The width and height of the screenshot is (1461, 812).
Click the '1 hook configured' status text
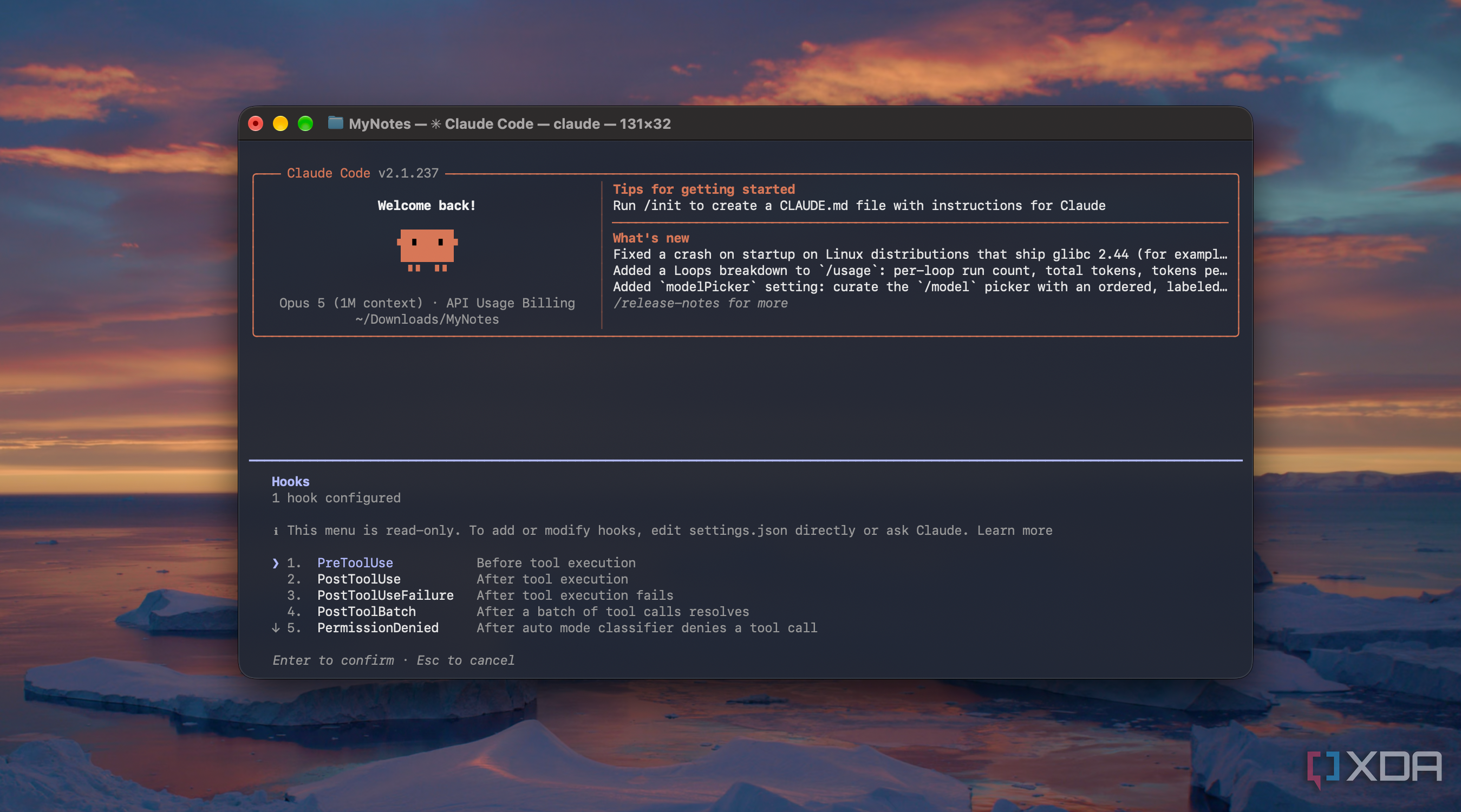point(336,498)
